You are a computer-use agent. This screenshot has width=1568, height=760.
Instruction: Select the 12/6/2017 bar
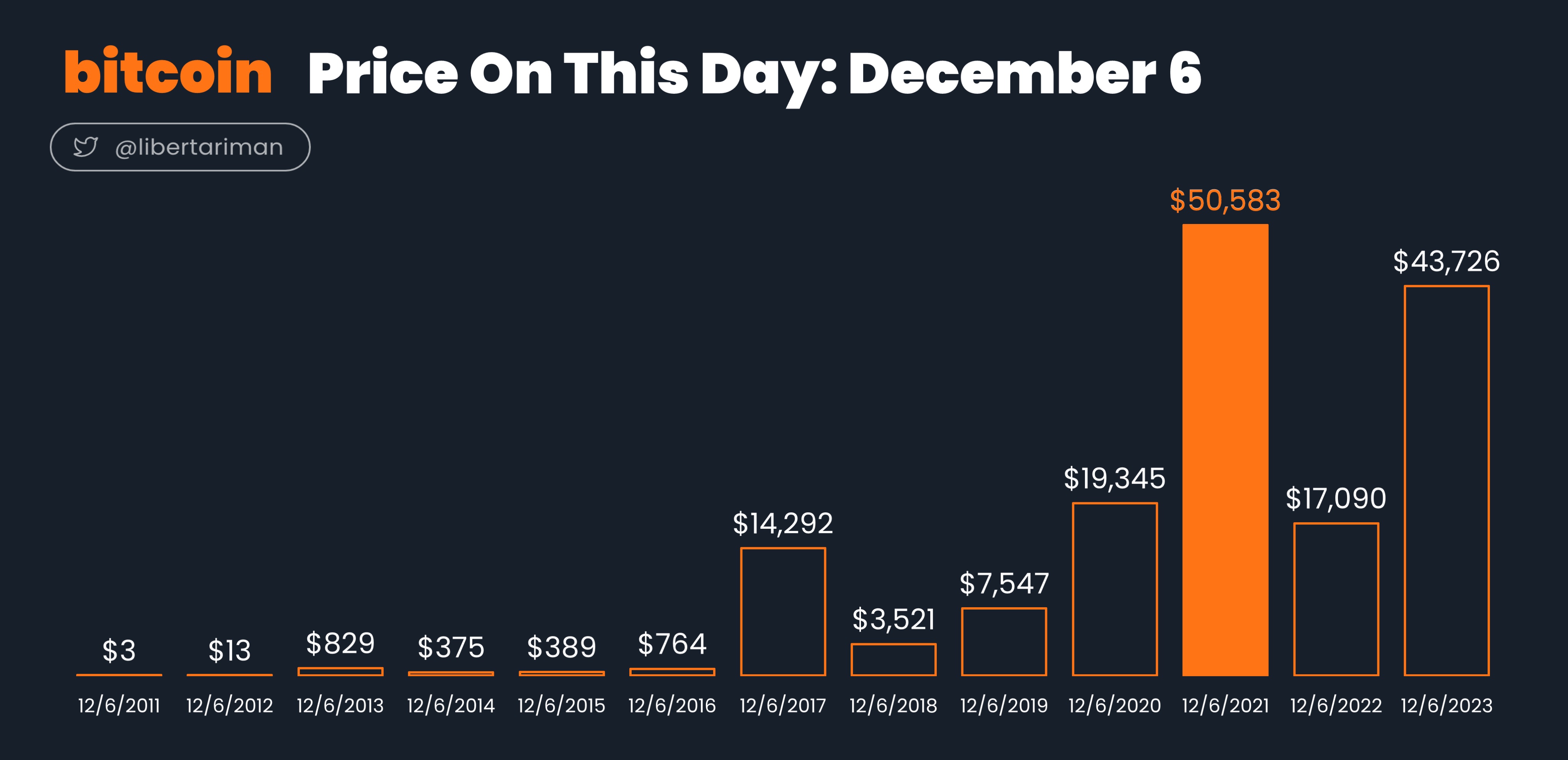(783, 611)
